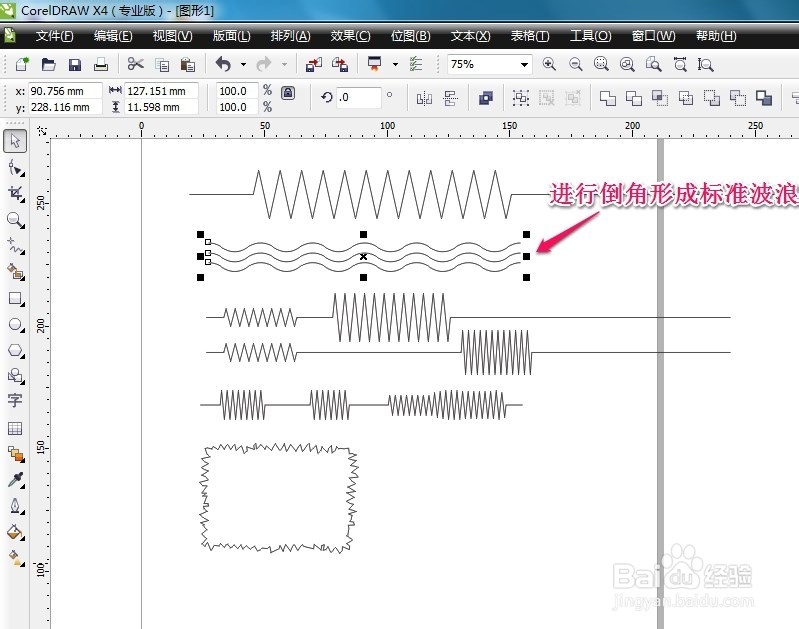Click the x position field 90.756 mm
The width and height of the screenshot is (799, 629).
click(65, 91)
